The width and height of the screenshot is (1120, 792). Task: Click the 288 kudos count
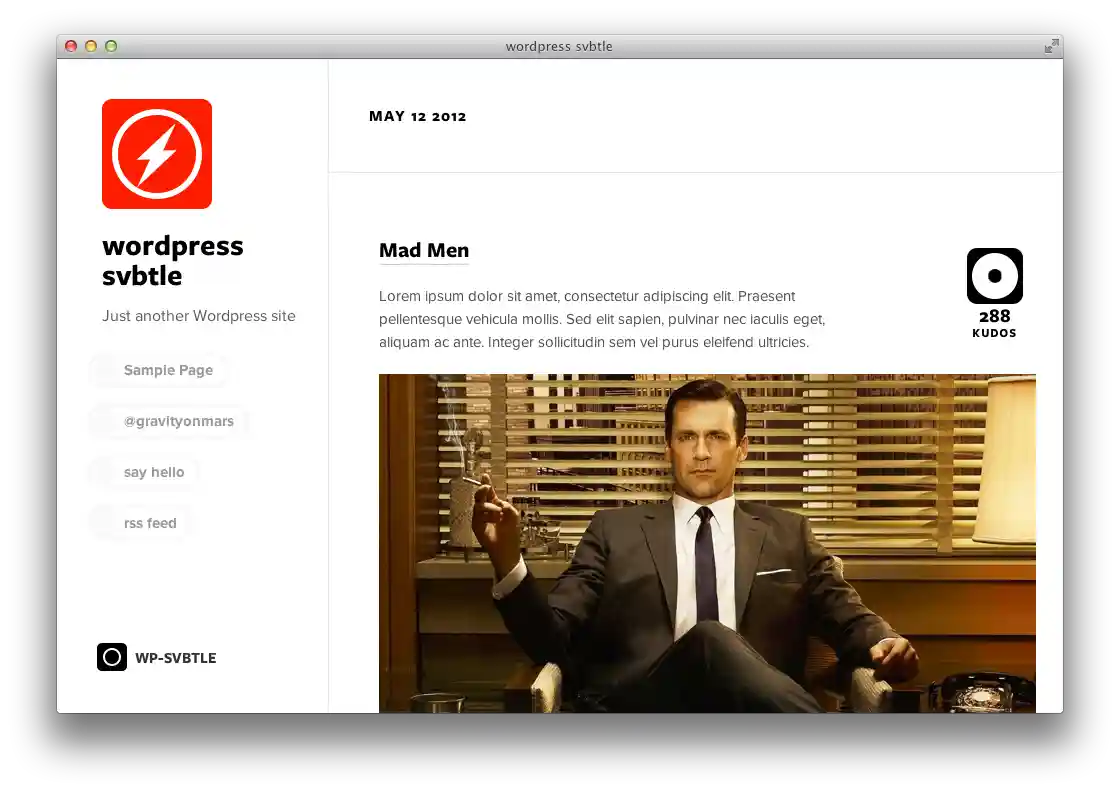coord(994,316)
